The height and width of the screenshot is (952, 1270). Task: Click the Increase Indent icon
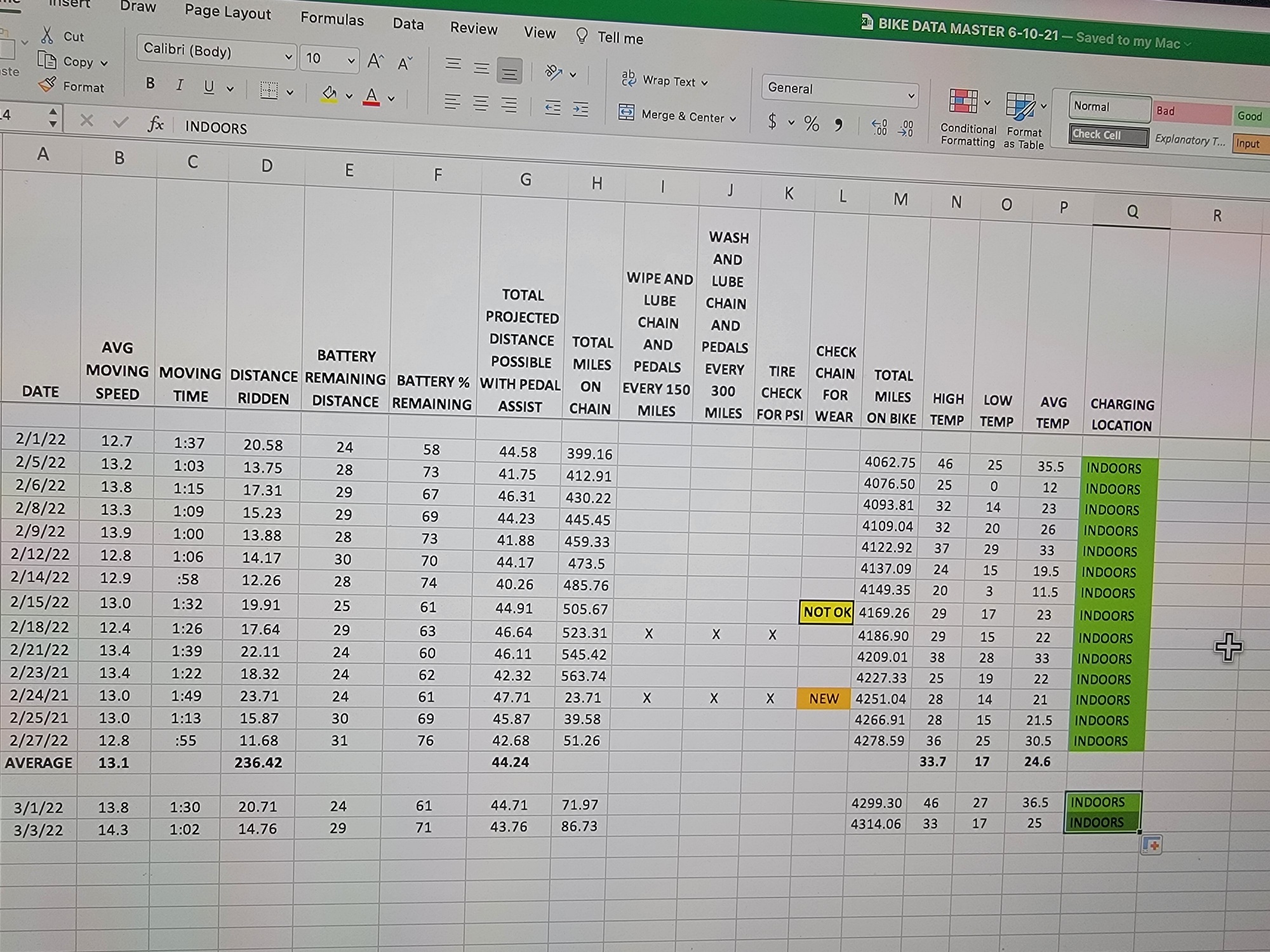(580, 109)
